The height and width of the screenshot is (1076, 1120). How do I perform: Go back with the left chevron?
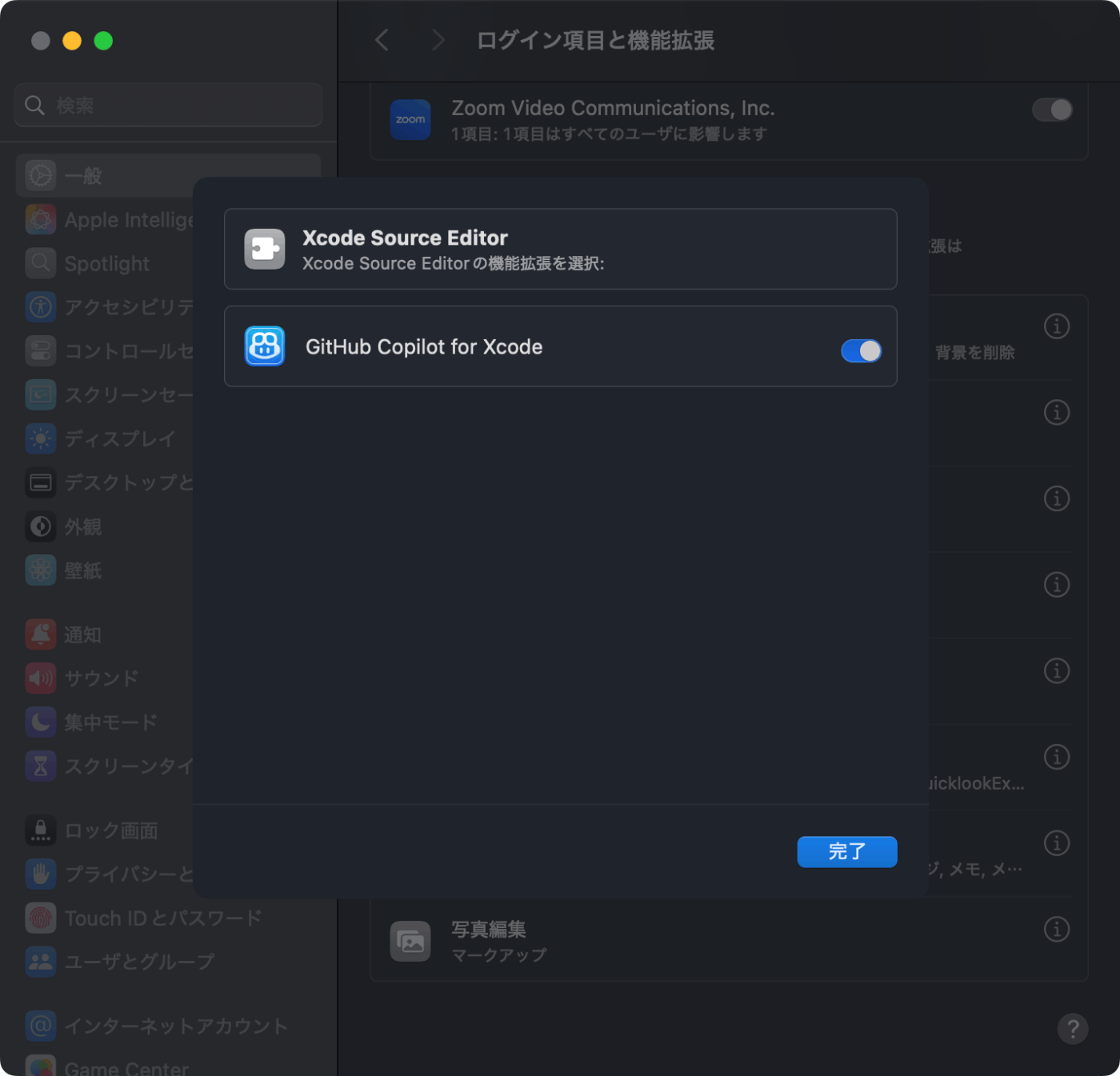click(x=382, y=40)
